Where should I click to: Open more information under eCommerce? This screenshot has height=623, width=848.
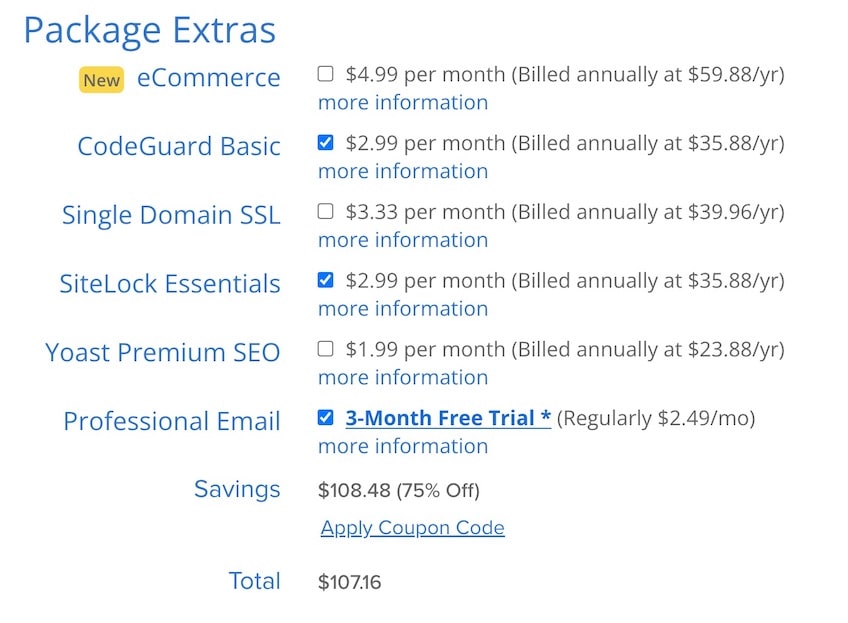(403, 103)
